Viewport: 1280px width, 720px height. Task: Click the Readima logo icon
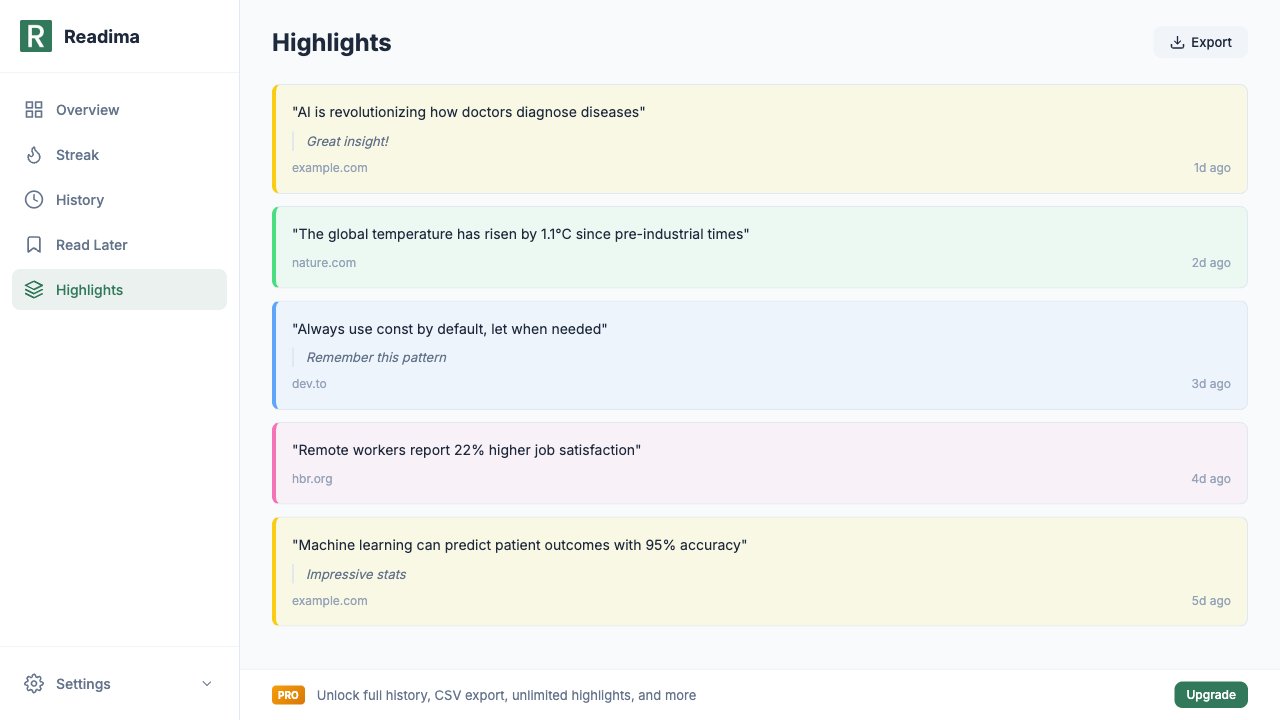click(x=36, y=36)
